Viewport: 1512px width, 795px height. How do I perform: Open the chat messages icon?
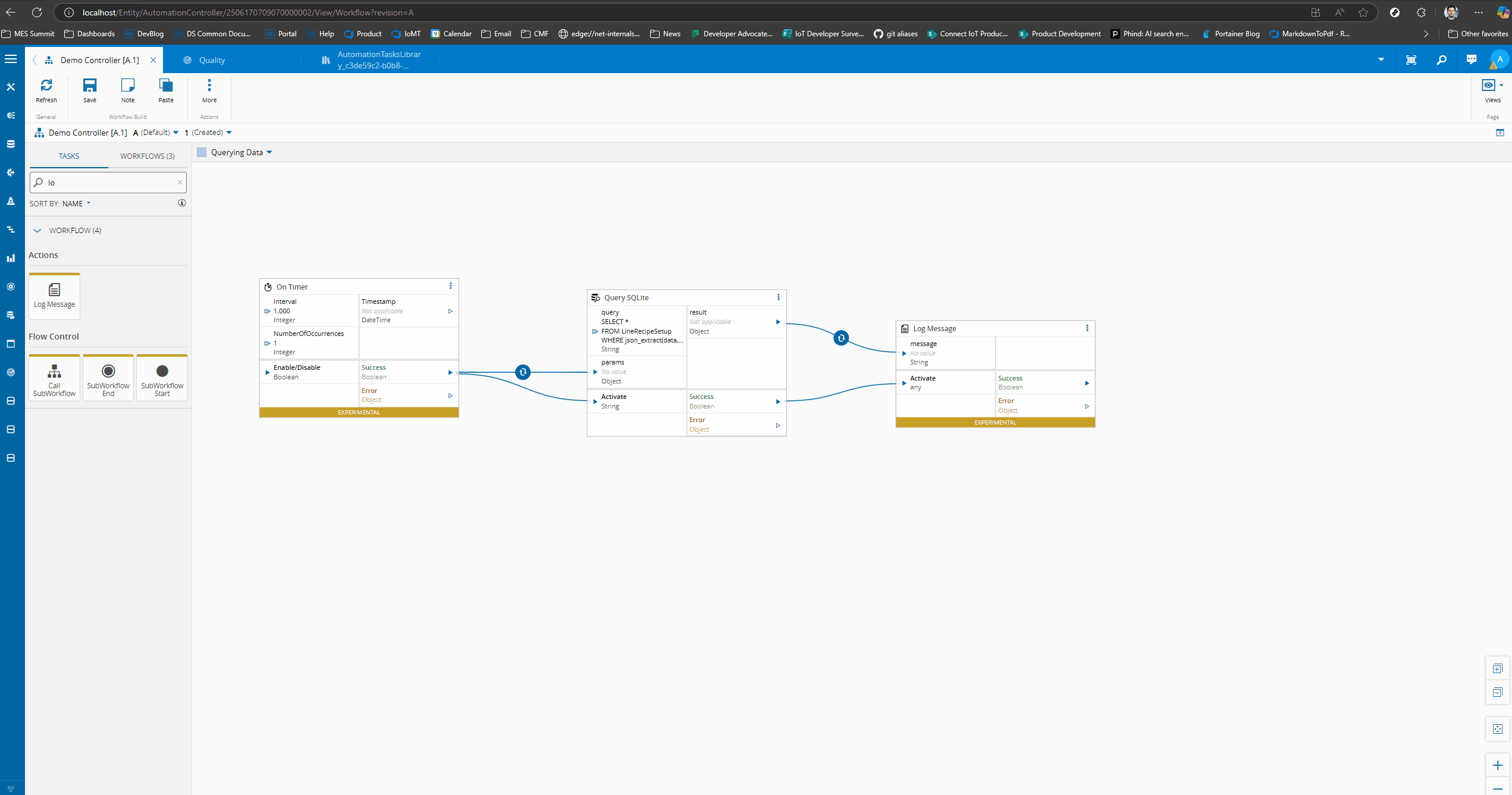pos(1472,59)
